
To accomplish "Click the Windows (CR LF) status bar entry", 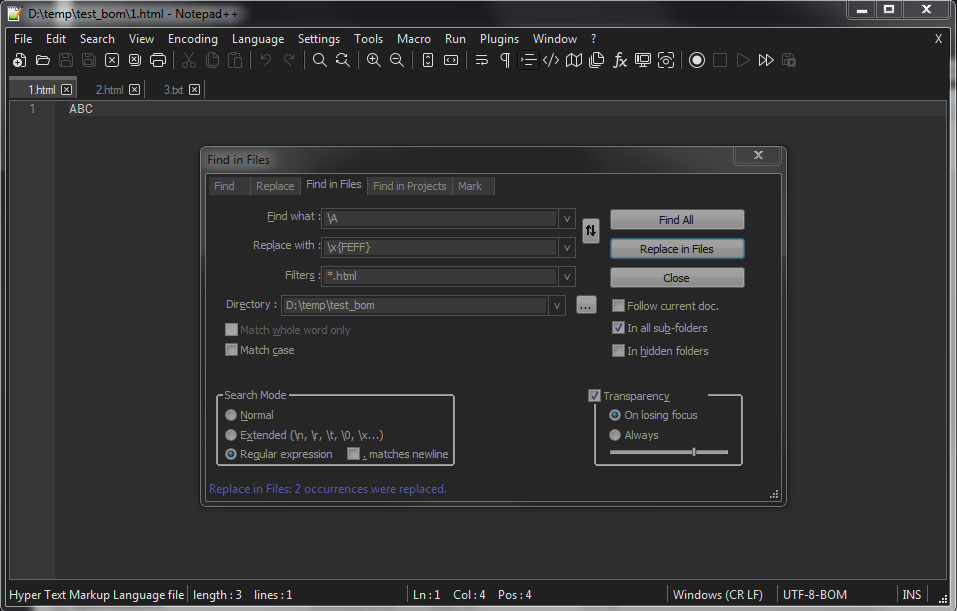I will pos(718,595).
